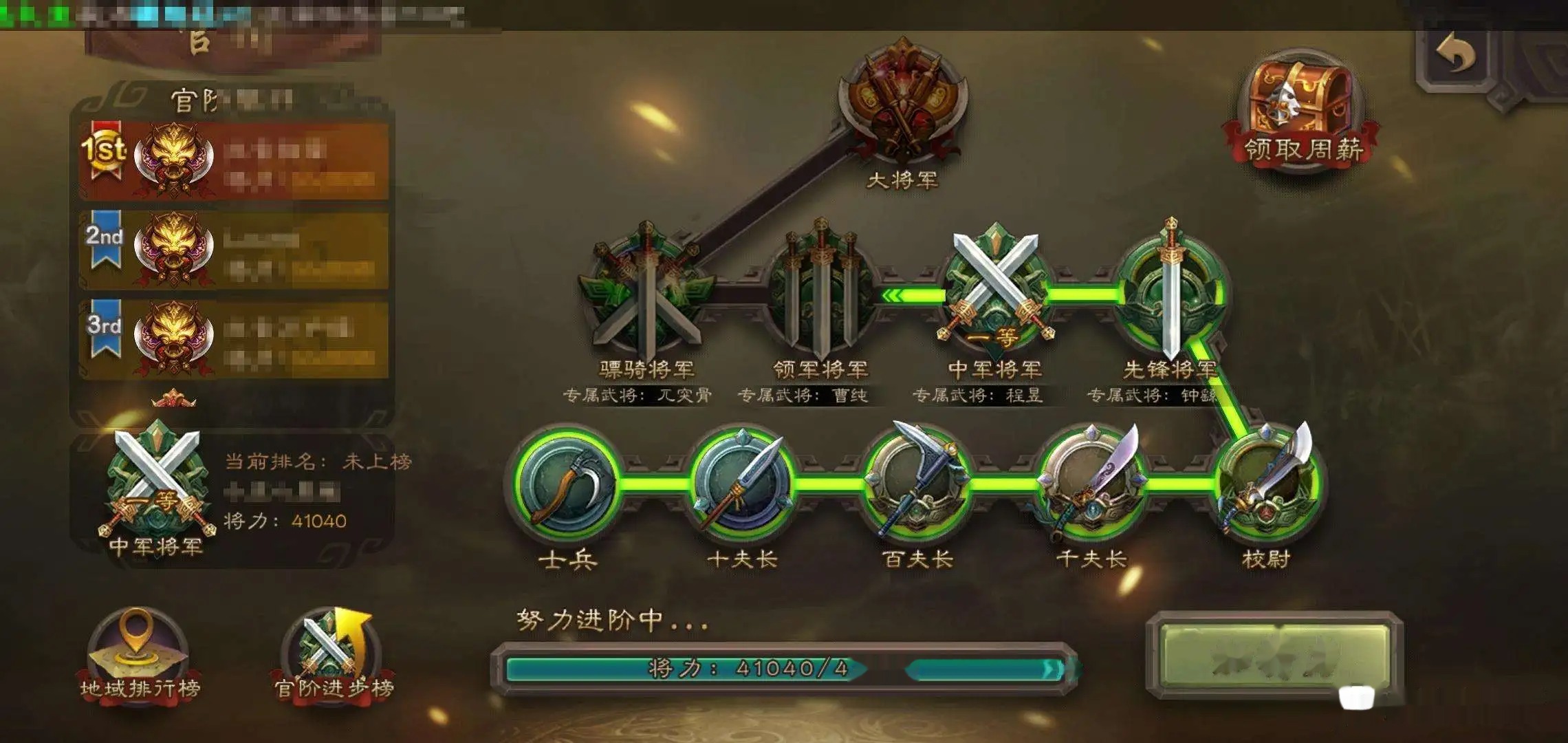Image resolution: width=1568 pixels, height=743 pixels.
Task: Click the 骠骑将军 rank icon
Action: (x=647, y=292)
